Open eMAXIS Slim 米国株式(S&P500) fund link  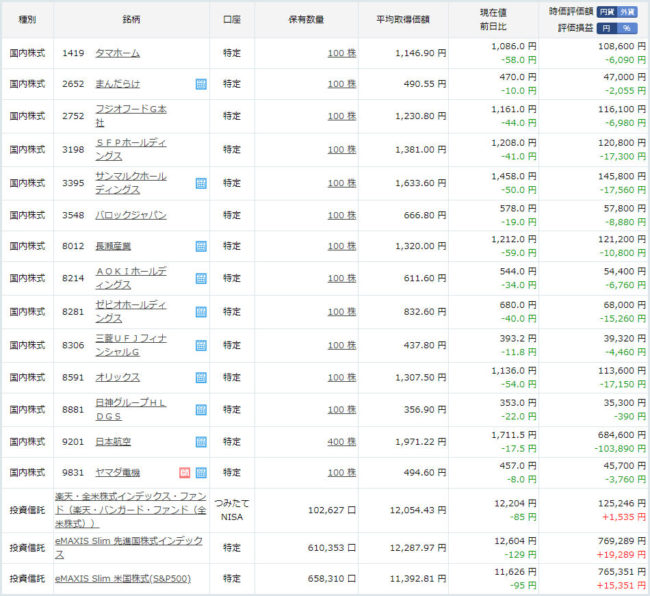[122, 578]
